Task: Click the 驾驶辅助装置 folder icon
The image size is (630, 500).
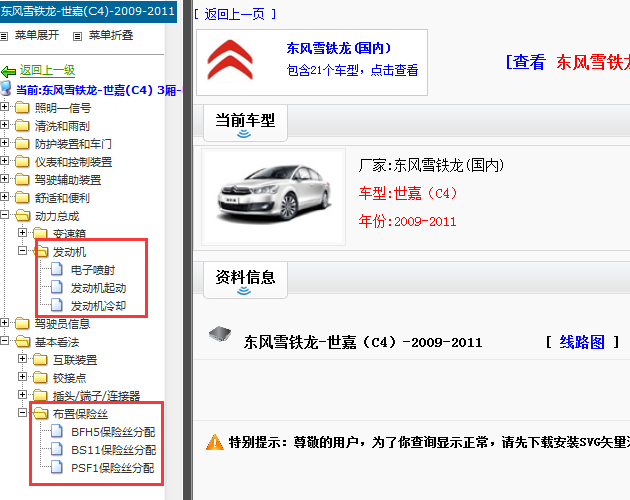Action: pos(22,179)
